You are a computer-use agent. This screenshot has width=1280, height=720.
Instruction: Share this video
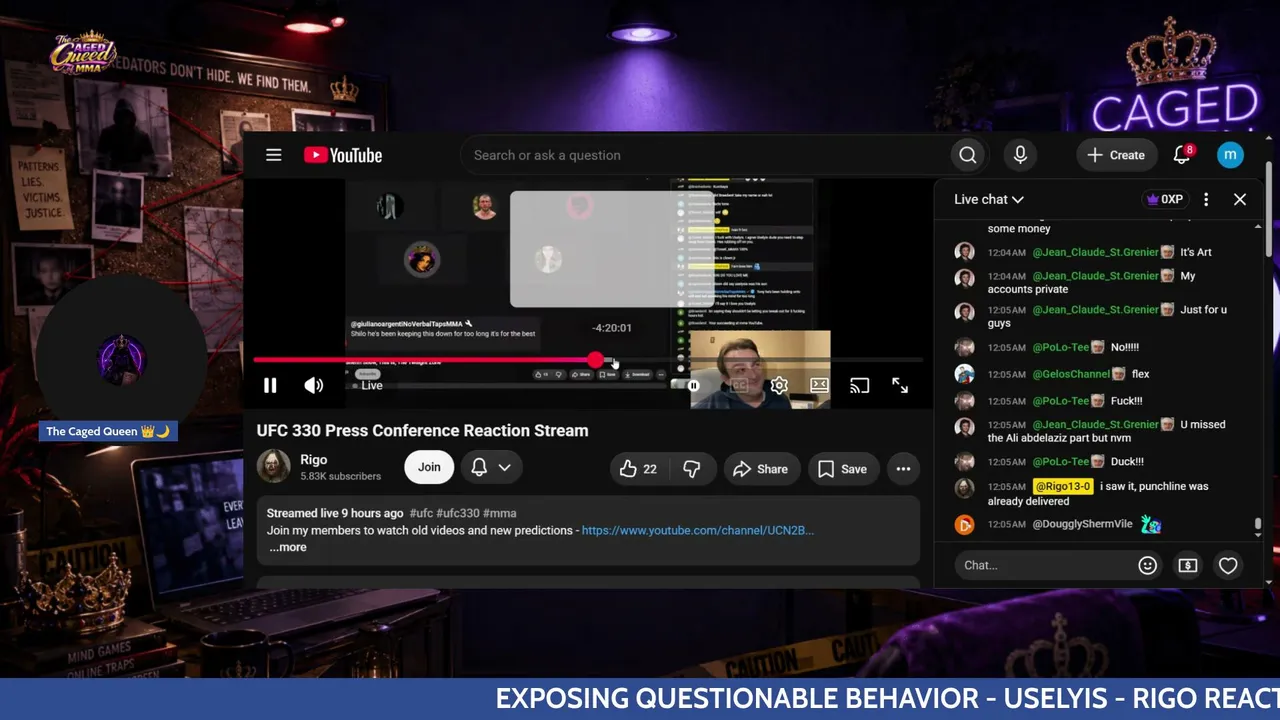click(760, 469)
